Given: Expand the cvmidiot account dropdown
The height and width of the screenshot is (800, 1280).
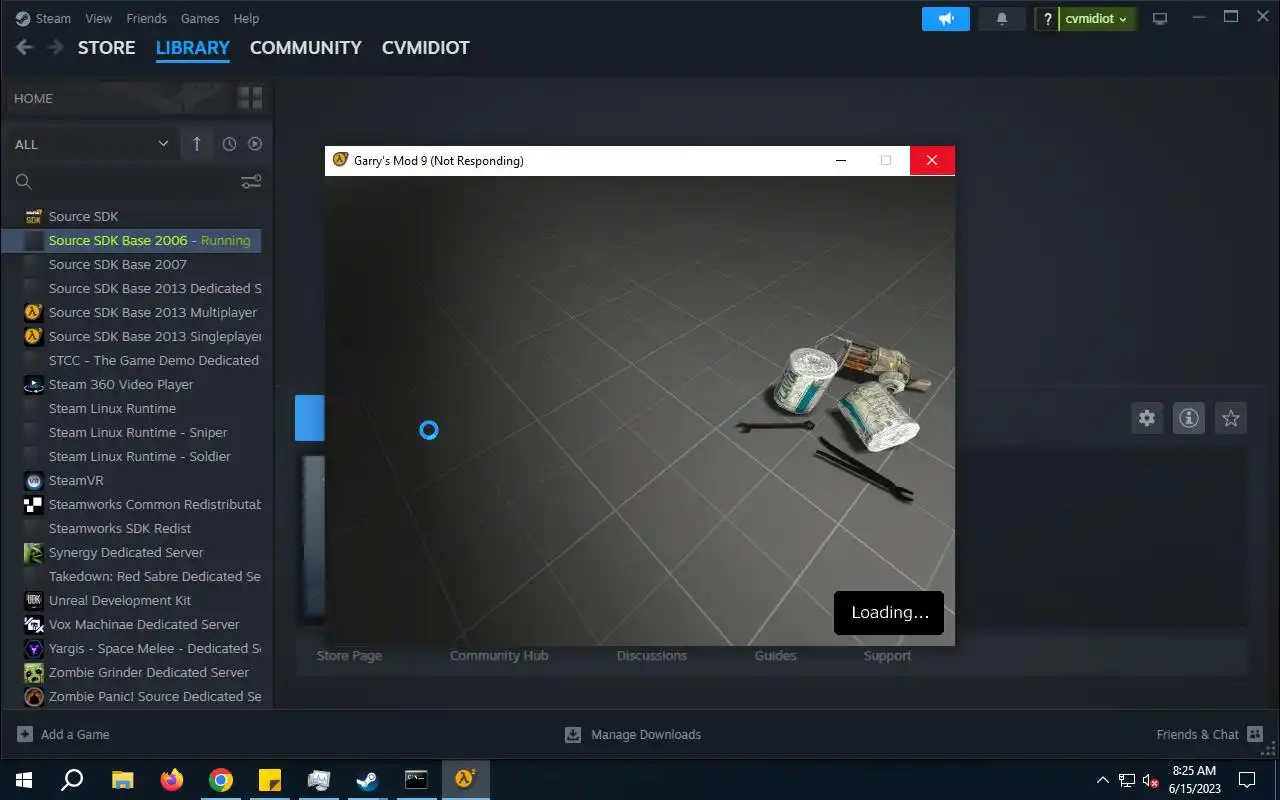Looking at the screenshot, I should [1097, 19].
